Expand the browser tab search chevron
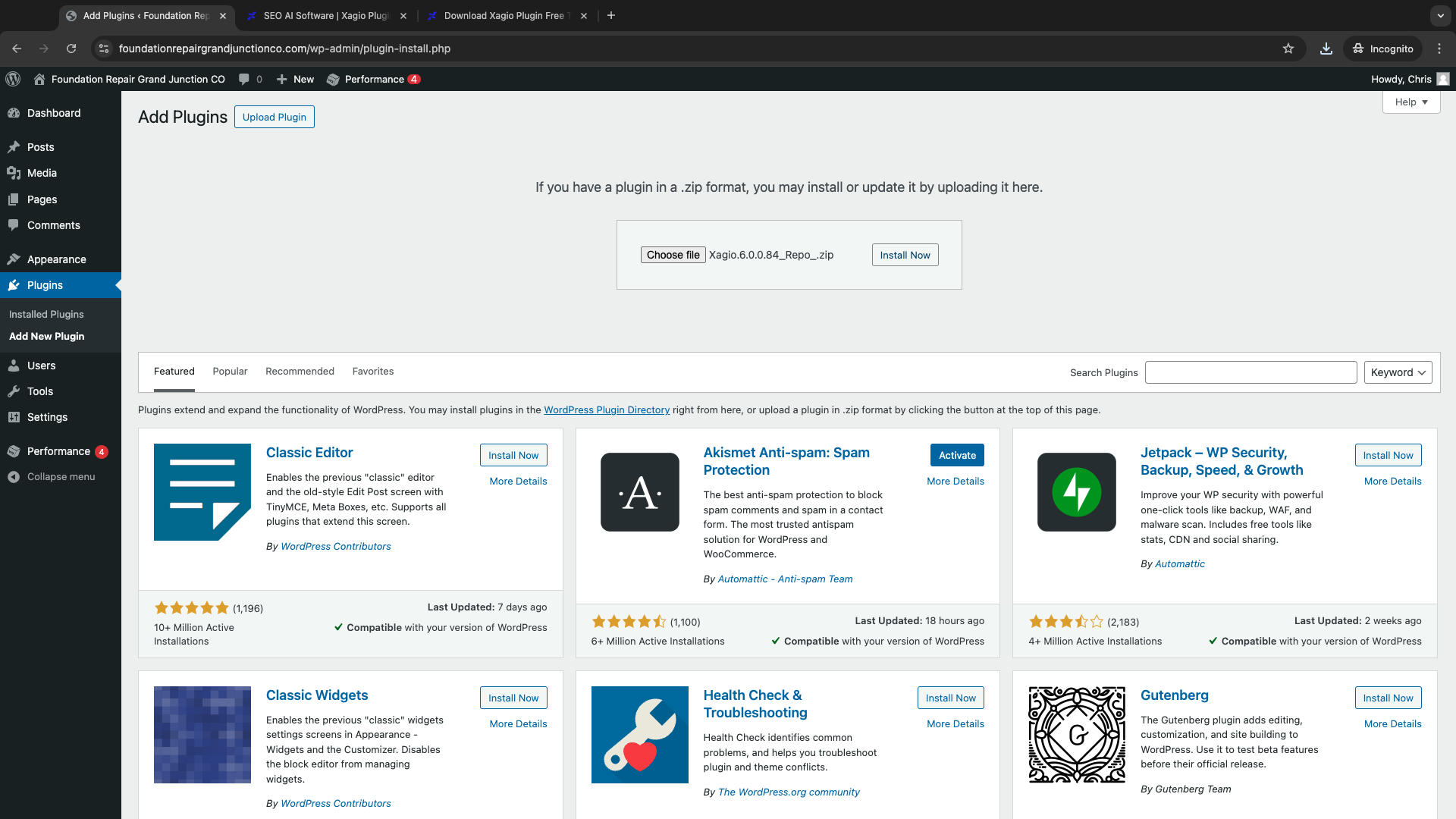 tap(1440, 15)
